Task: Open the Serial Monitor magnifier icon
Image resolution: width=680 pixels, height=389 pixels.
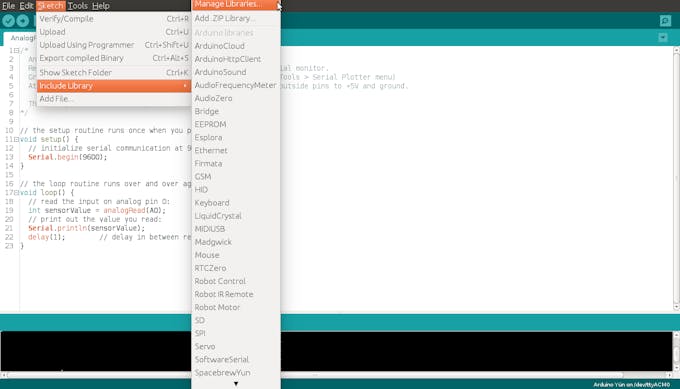Action: tap(665, 21)
